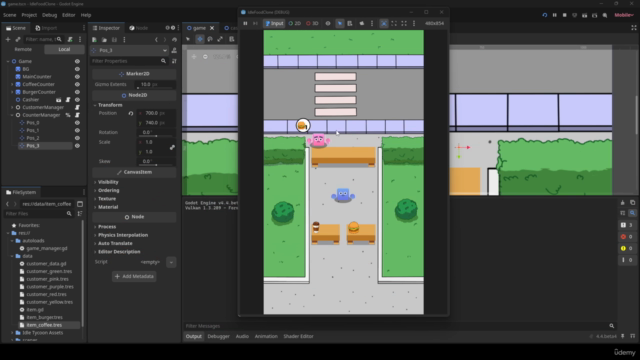Choose Scale Mode in viewport toolbar

click(x=220, y=39)
